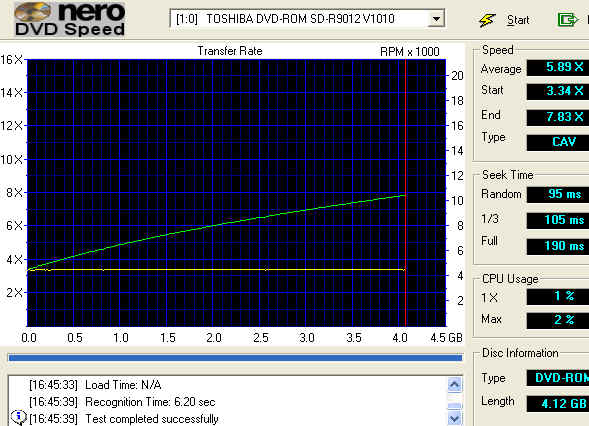Click the drive selector dropdown arrow
The height and width of the screenshot is (426, 589).
(x=436, y=19)
